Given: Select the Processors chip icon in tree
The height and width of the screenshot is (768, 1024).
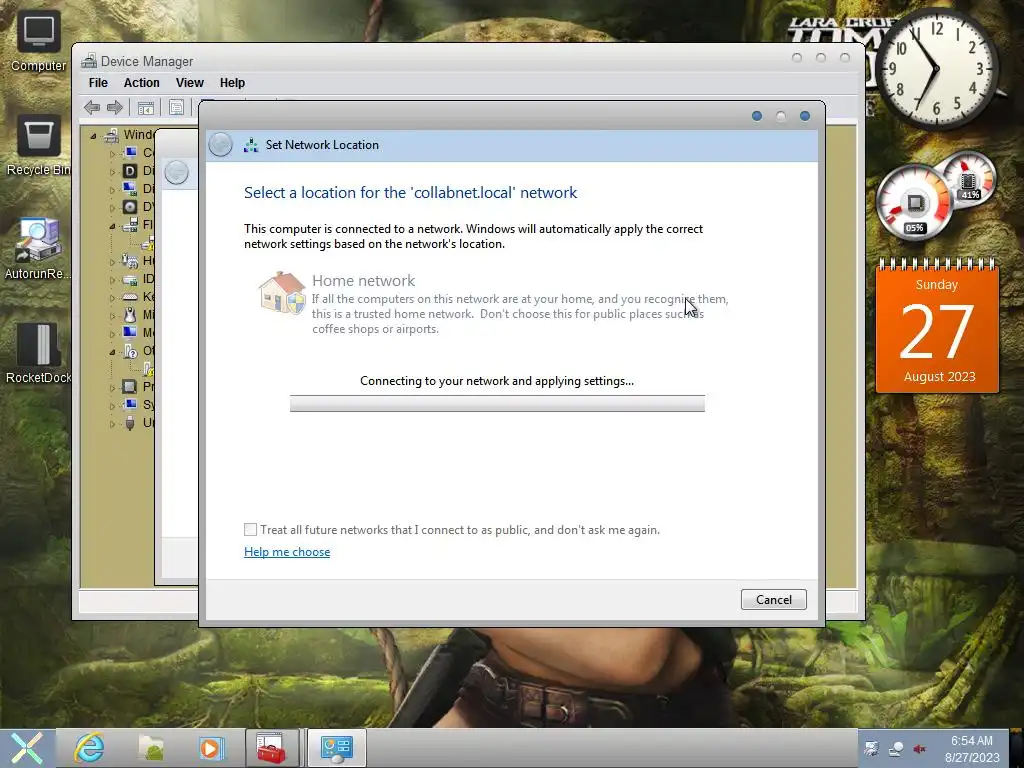Looking at the screenshot, I should 130,387.
